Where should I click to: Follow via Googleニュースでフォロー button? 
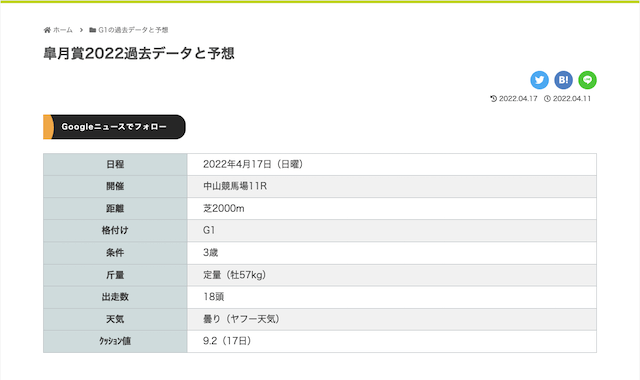[x=114, y=127]
